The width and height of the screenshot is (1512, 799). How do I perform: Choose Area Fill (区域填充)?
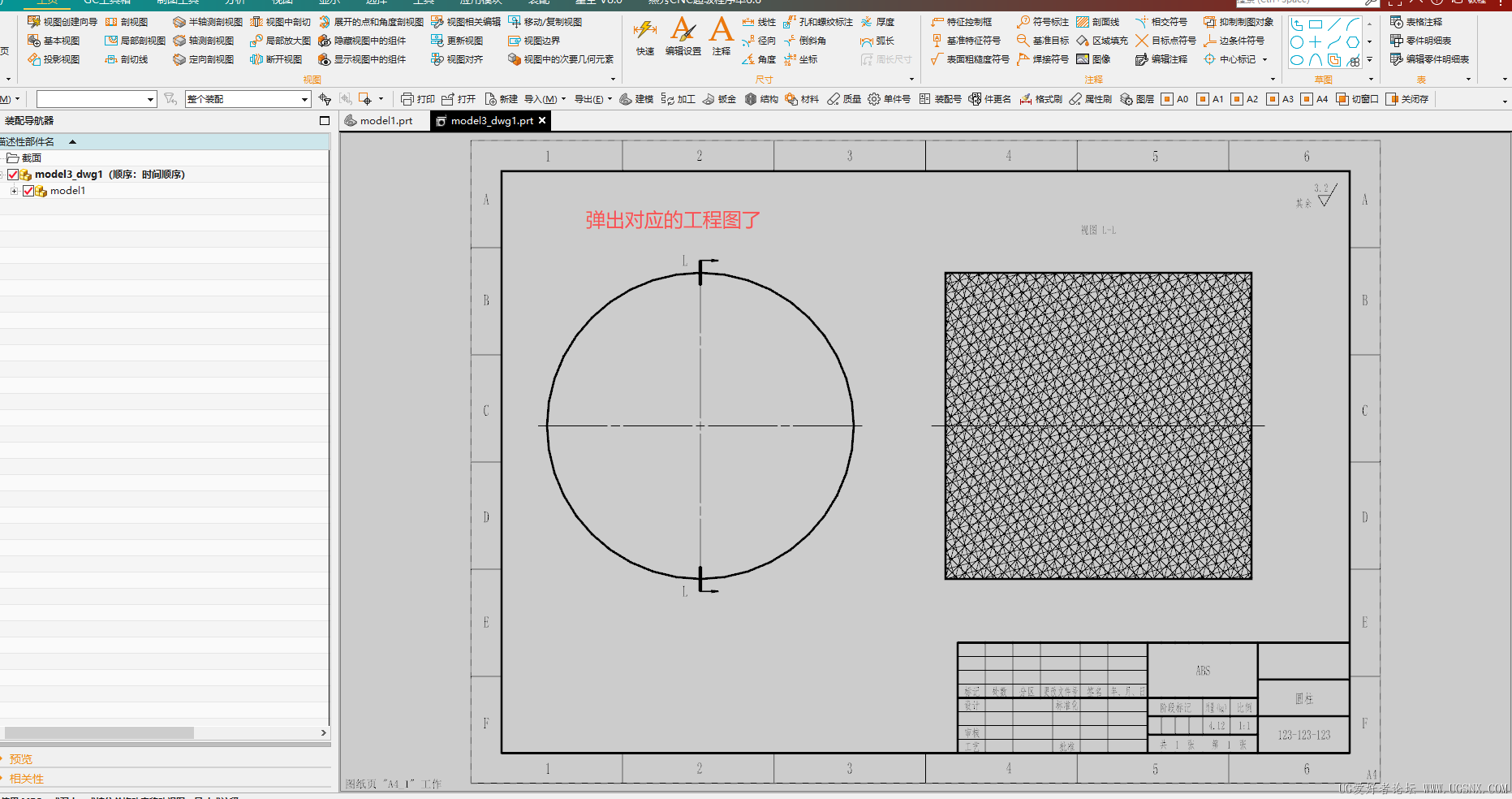(1102, 41)
